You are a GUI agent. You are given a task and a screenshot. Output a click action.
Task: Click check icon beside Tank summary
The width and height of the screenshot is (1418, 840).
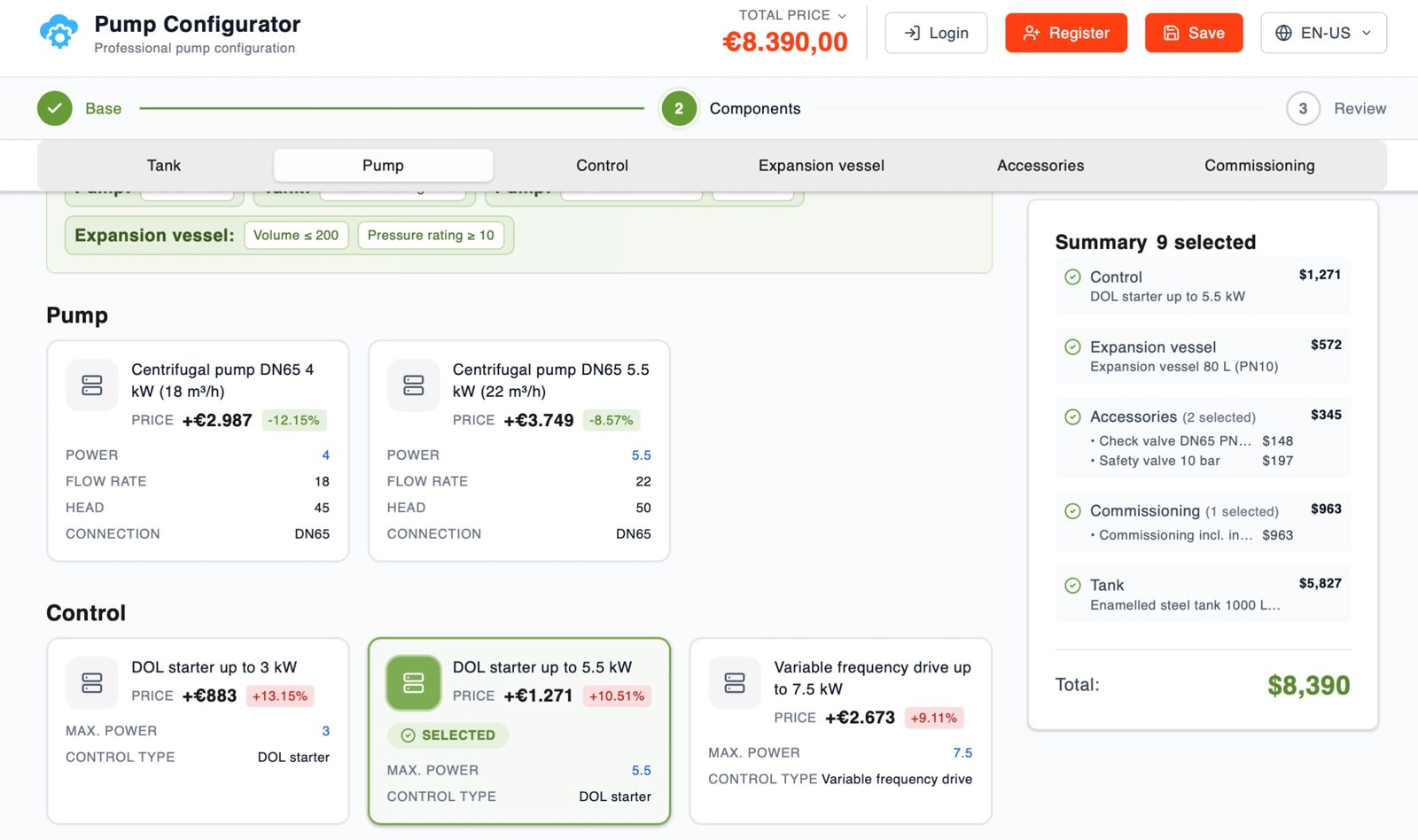(1072, 585)
